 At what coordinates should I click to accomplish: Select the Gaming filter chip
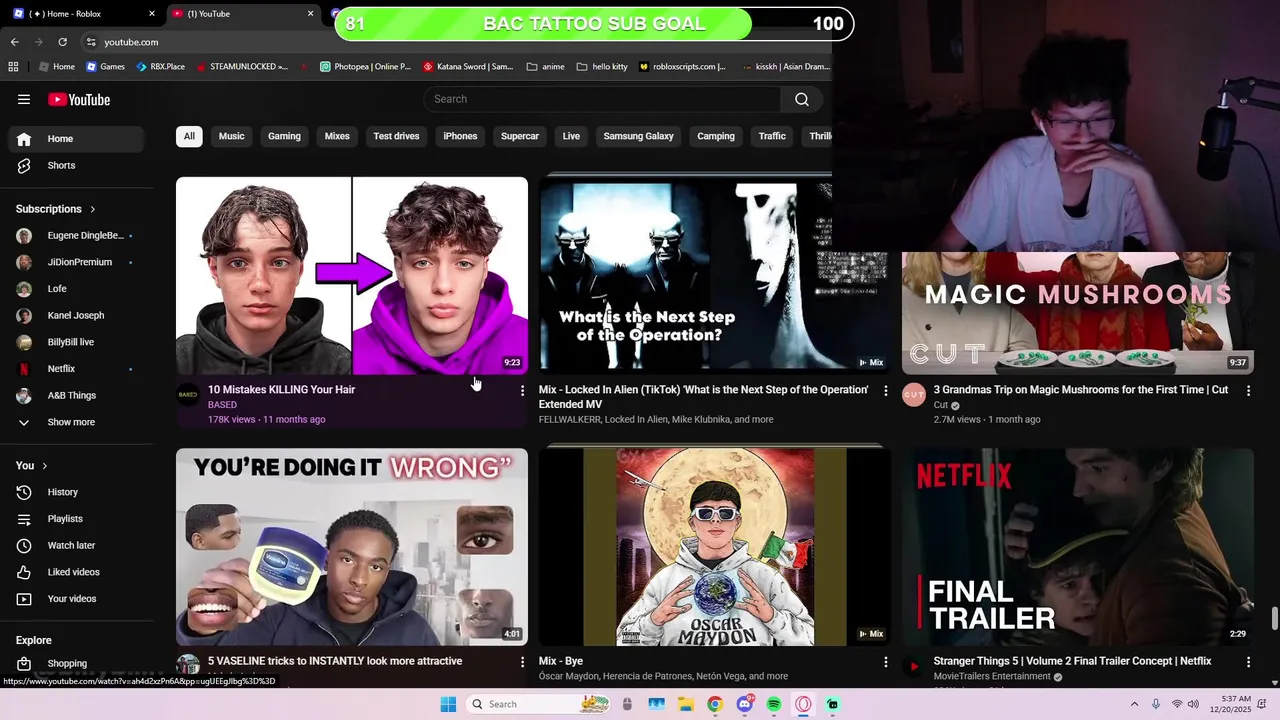284,136
